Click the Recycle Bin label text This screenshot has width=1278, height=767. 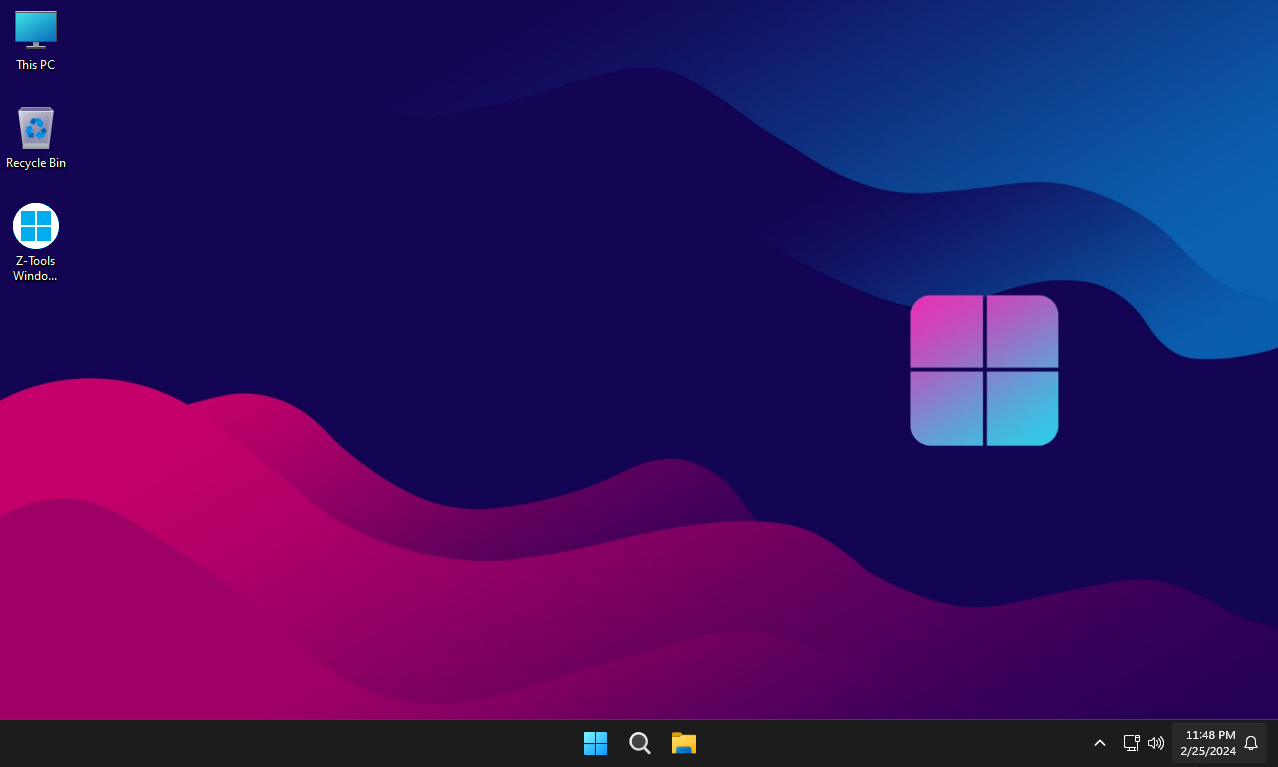[35, 162]
